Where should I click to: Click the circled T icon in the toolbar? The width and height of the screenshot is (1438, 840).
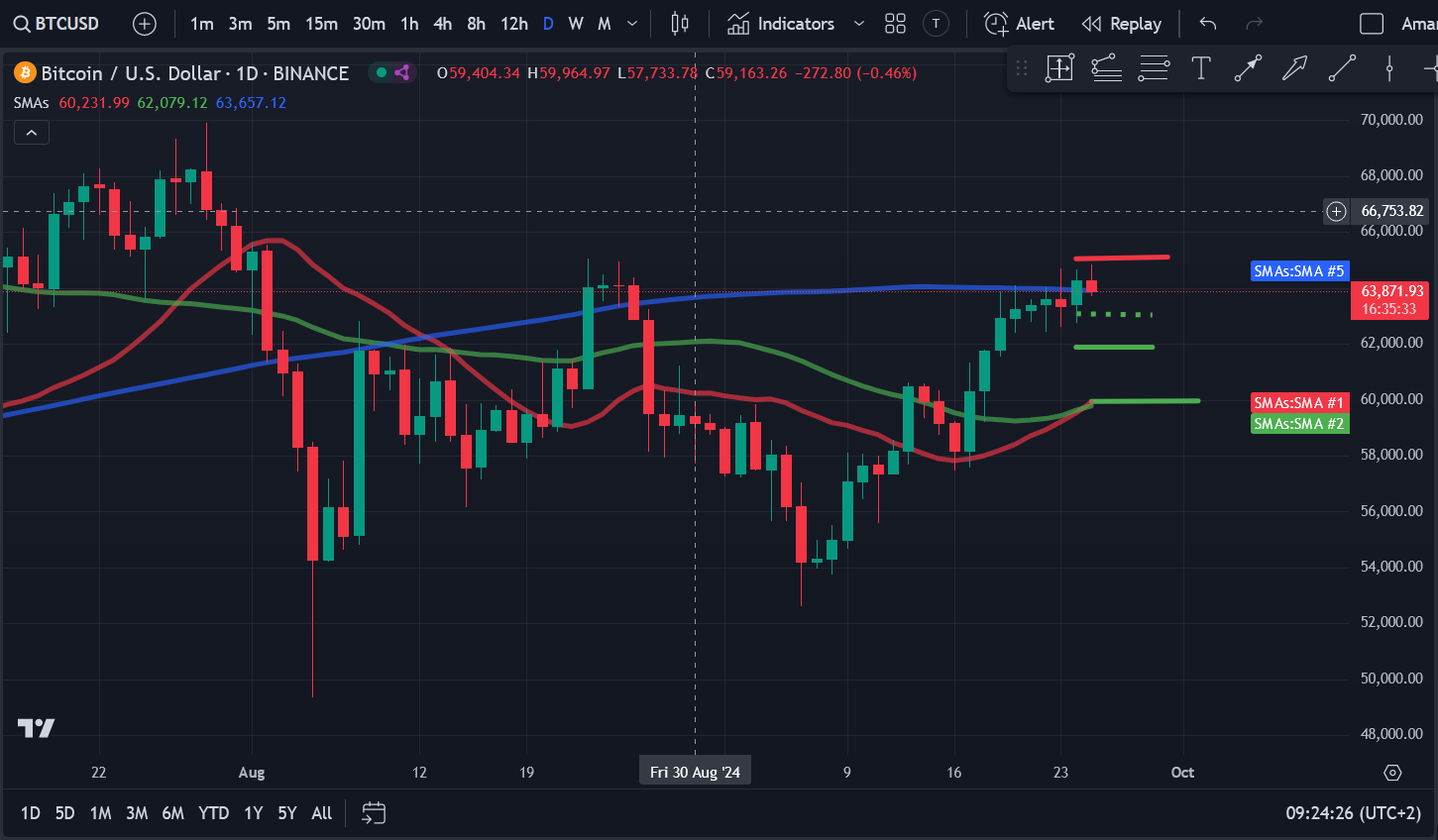coord(936,24)
